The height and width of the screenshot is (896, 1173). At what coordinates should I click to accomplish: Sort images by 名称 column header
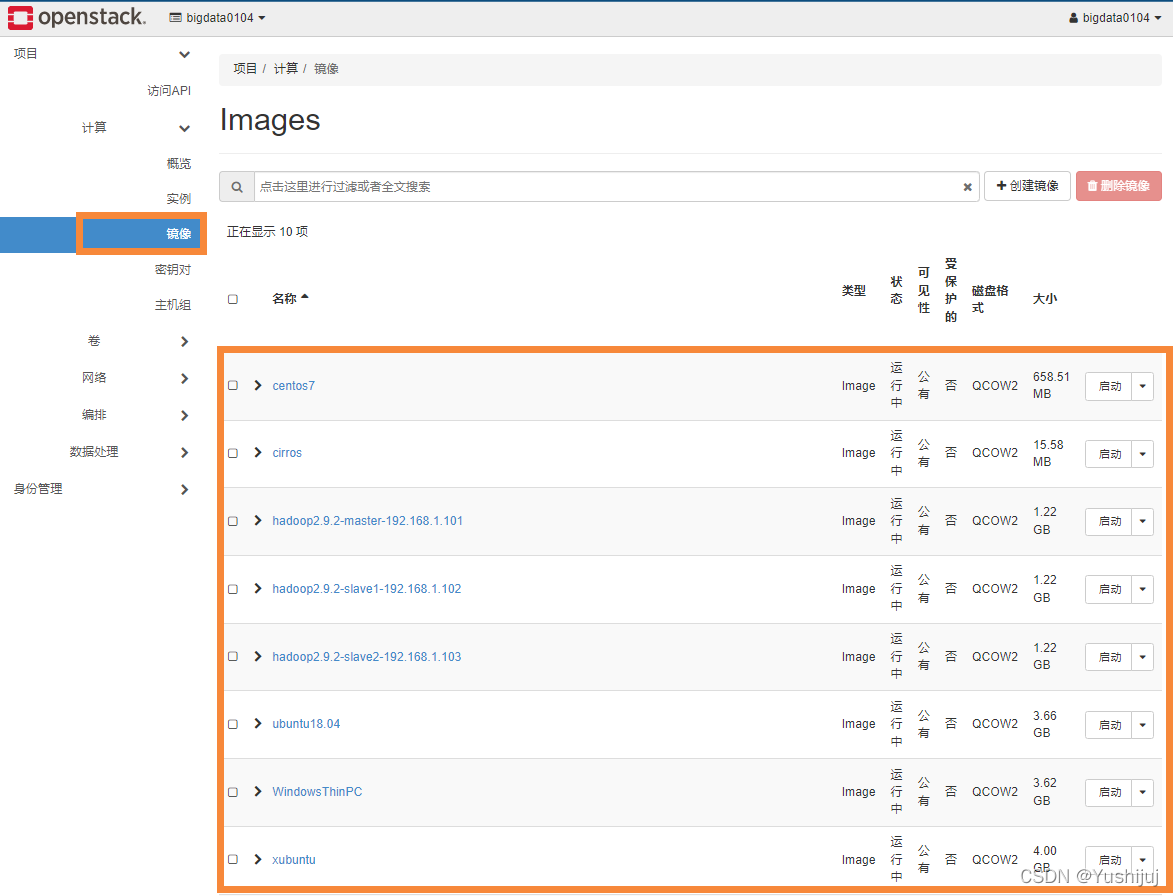[x=290, y=298]
